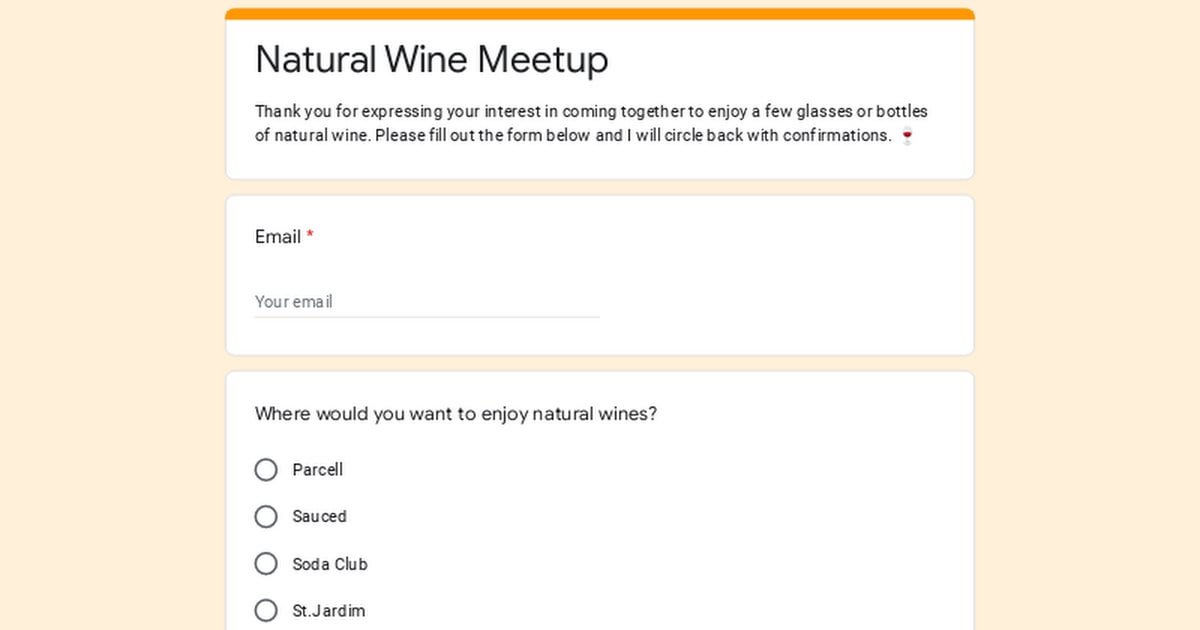Viewport: 1200px width, 630px height.
Task: Click the 'Thank you for expressing' description line
Action: tap(590, 111)
